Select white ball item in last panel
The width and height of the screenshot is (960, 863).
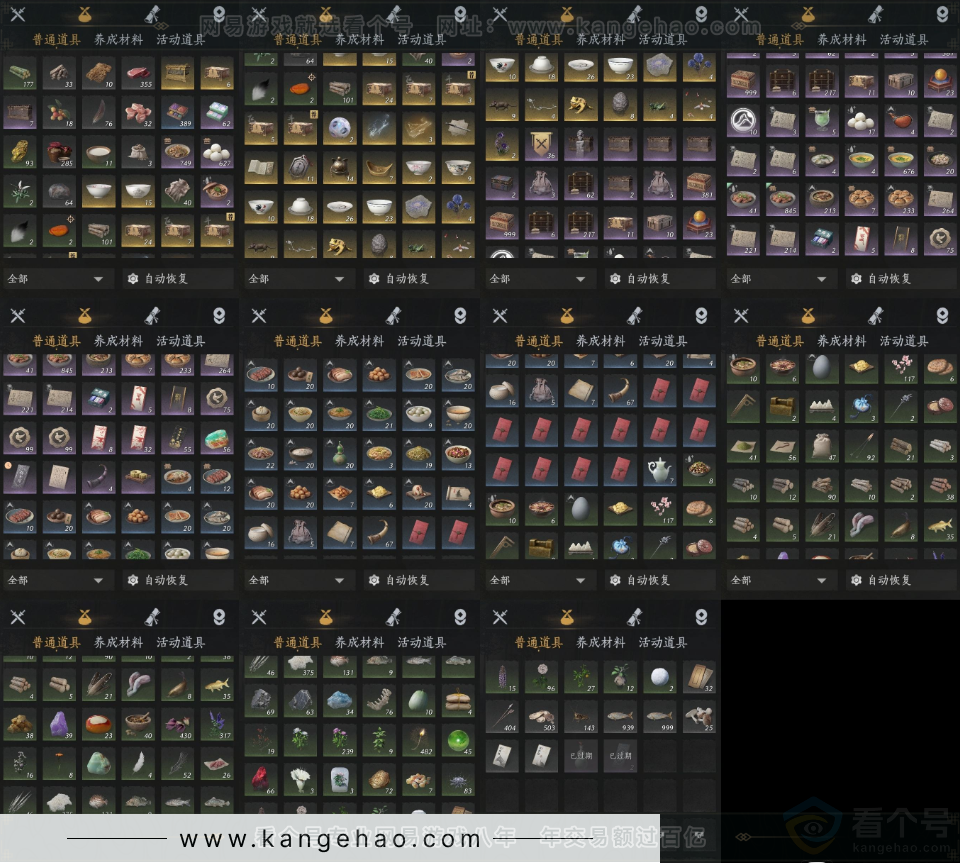pyautogui.click(x=659, y=678)
